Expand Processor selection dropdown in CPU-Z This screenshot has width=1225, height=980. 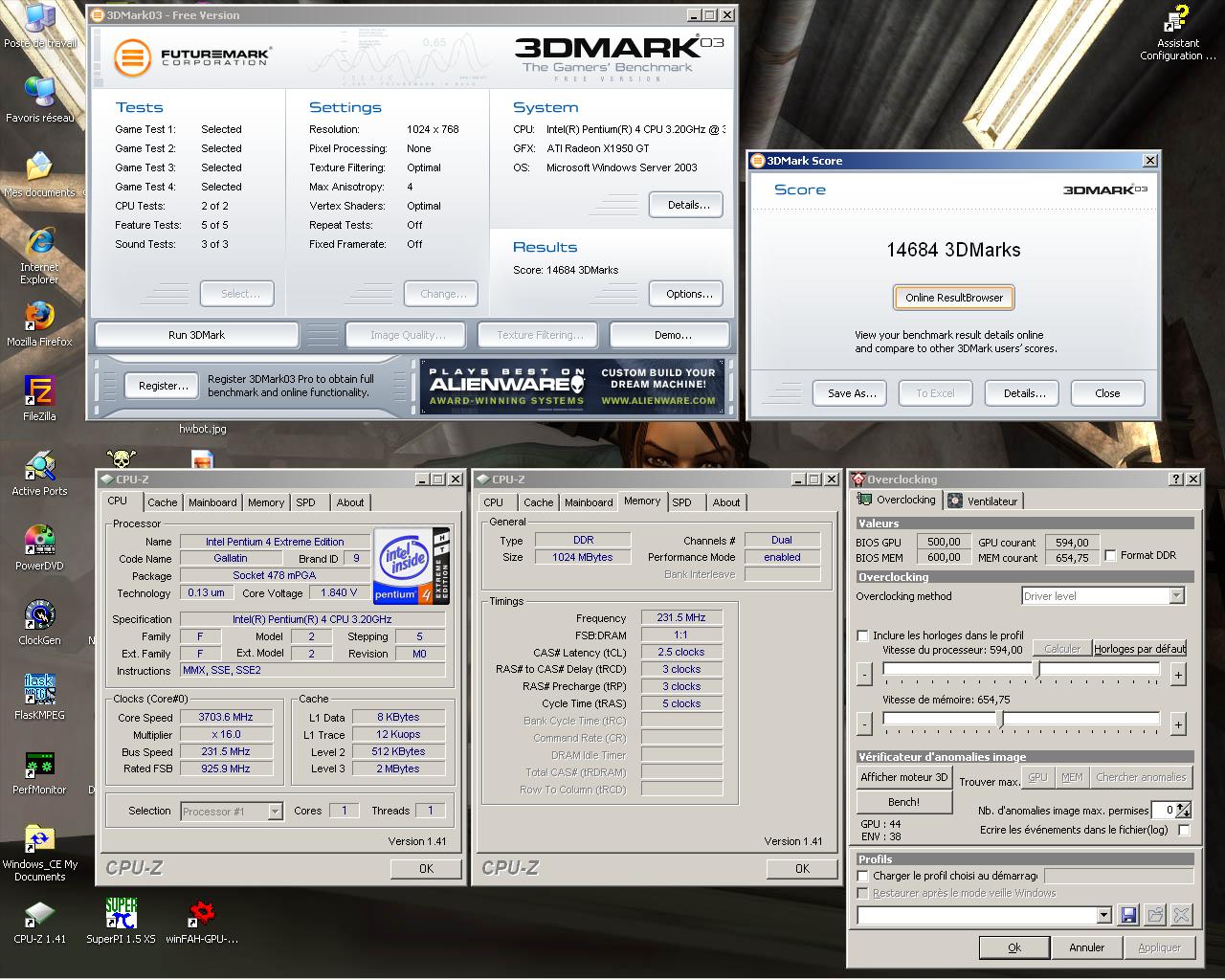point(275,811)
